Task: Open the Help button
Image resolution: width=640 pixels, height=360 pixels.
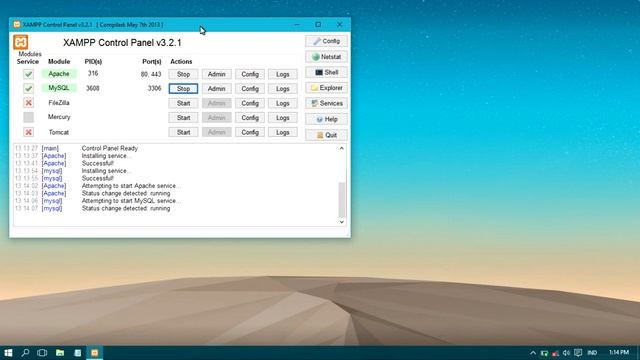Action: point(326,119)
